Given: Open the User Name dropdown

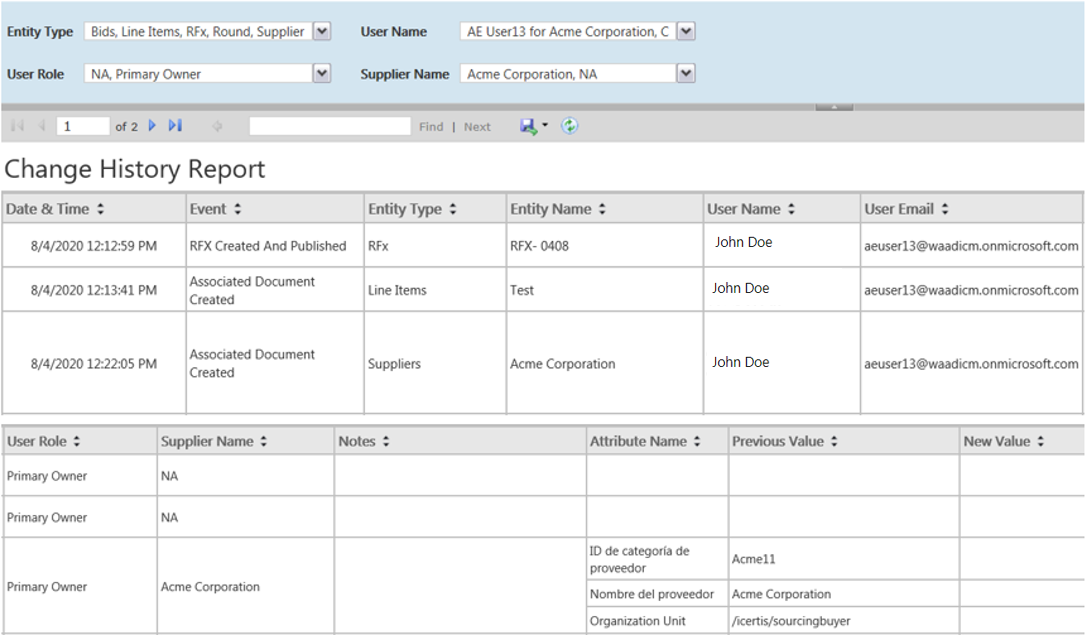Looking at the screenshot, I should pyautogui.click(x=685, y=32).
